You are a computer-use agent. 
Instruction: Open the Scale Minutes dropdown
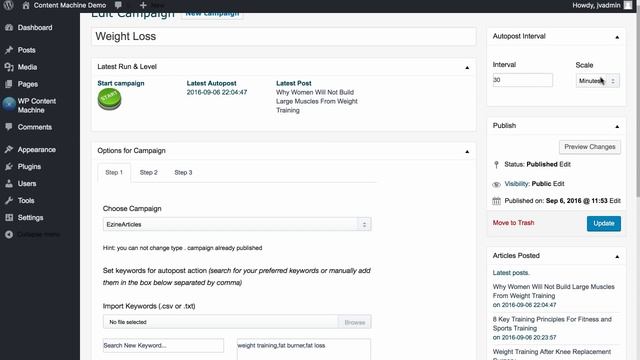(x=598, y=80)
